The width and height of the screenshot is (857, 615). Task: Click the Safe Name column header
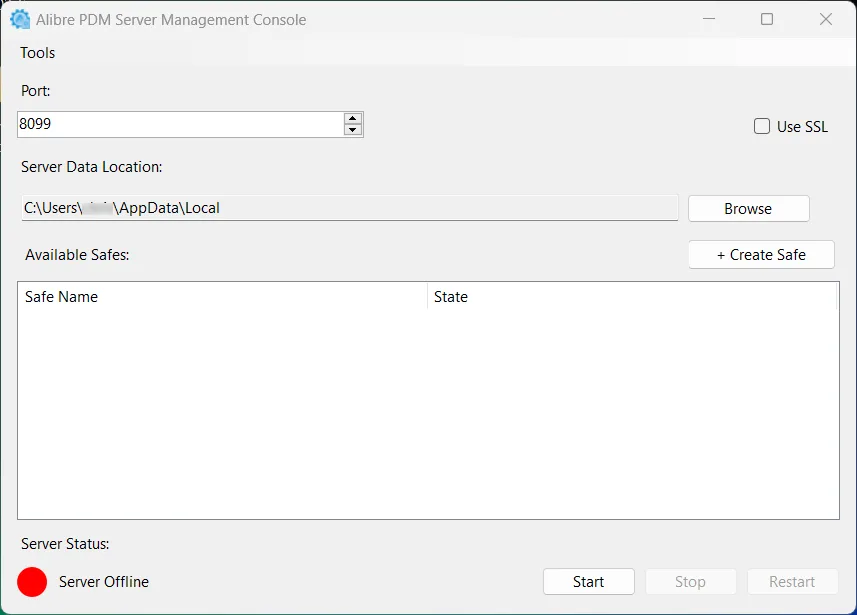[222, 297]
